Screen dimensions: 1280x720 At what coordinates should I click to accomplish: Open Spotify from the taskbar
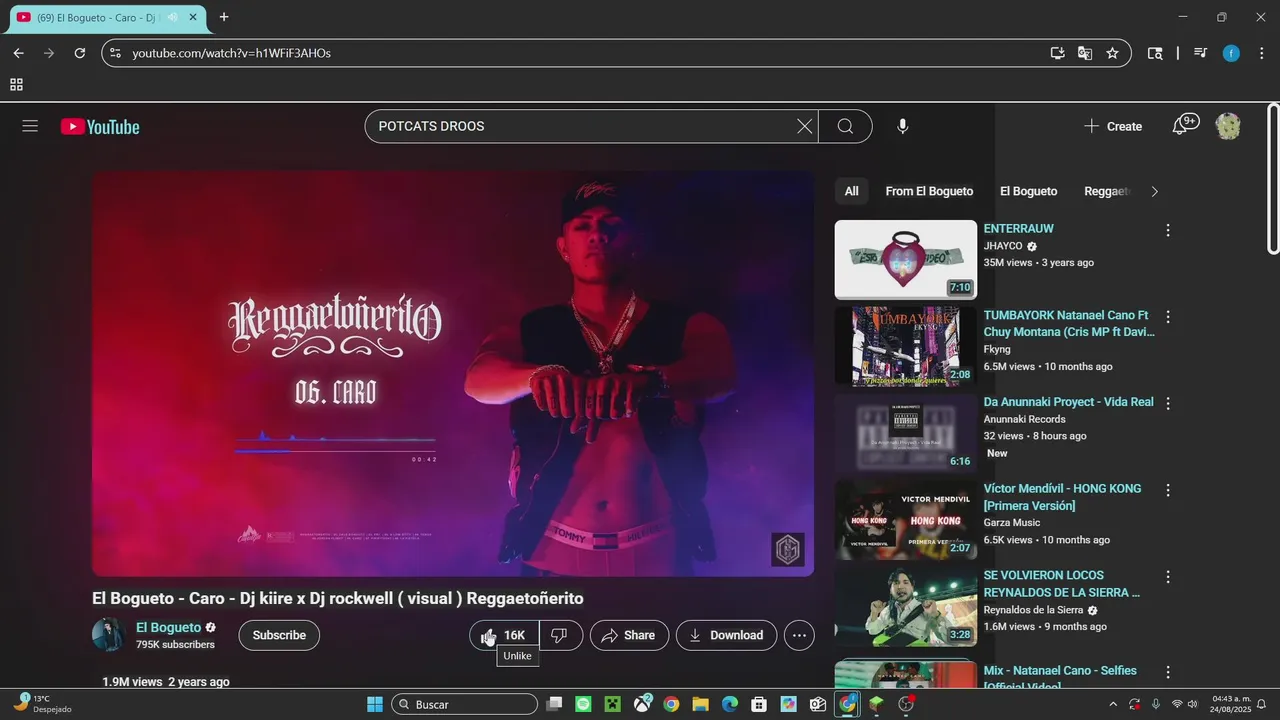[x=584, y=704]
